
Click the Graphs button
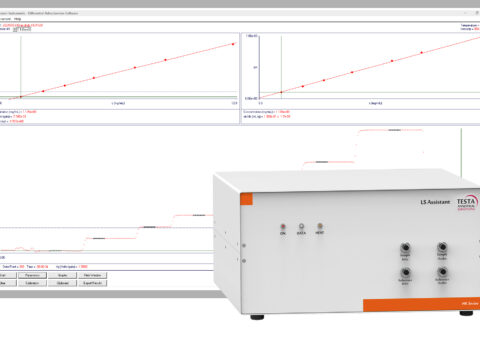[x=62, y=275]
